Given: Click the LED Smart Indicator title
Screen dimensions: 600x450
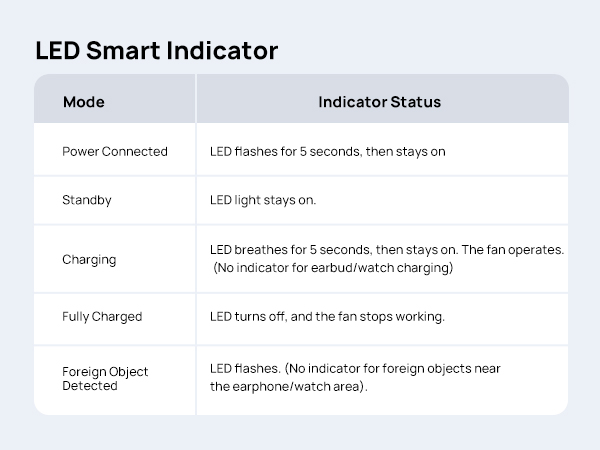Looking at the screenshot, I should [x=157, y=51].
